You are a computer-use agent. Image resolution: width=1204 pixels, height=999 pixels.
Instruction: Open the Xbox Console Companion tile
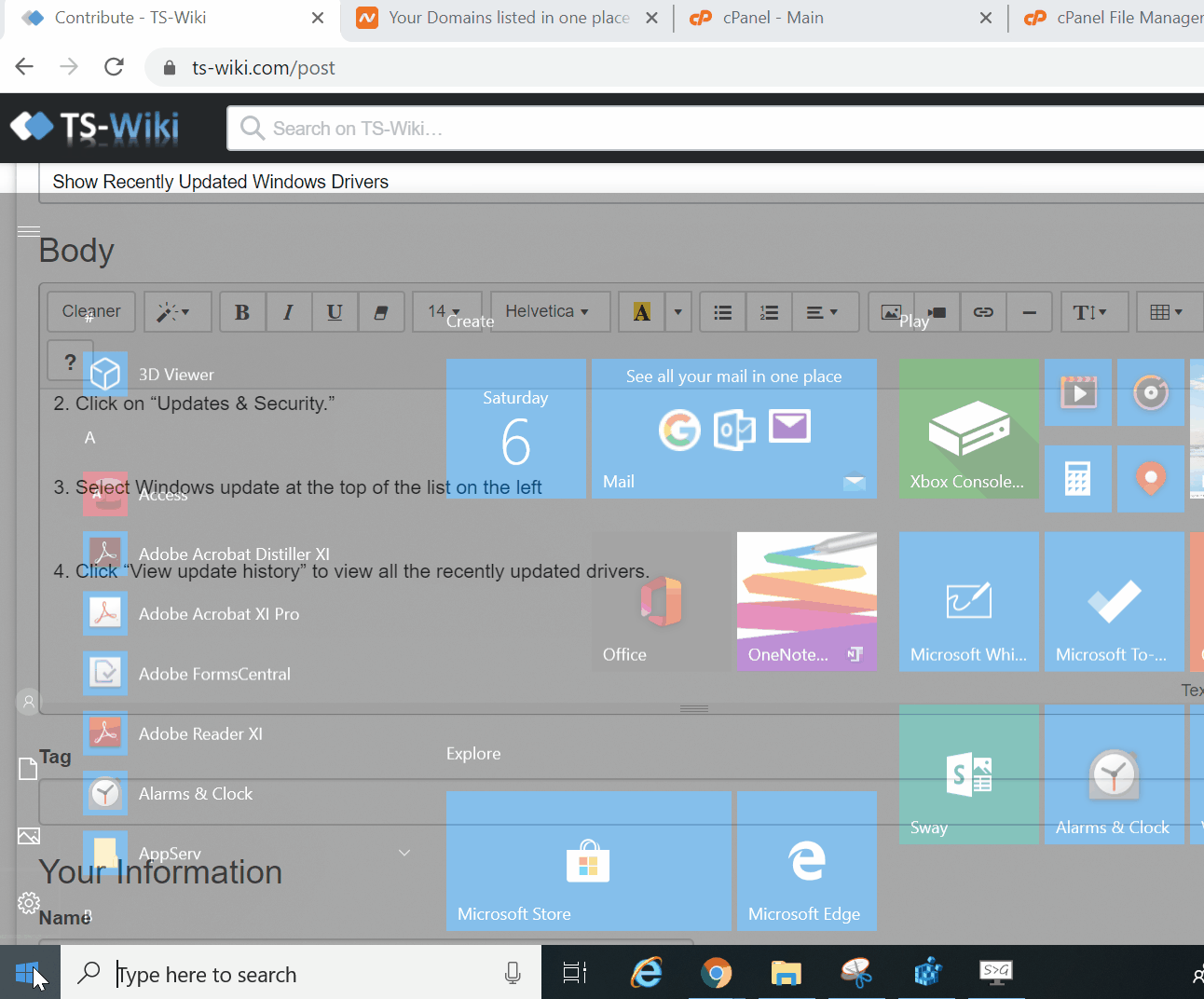(x=968, y=429)
